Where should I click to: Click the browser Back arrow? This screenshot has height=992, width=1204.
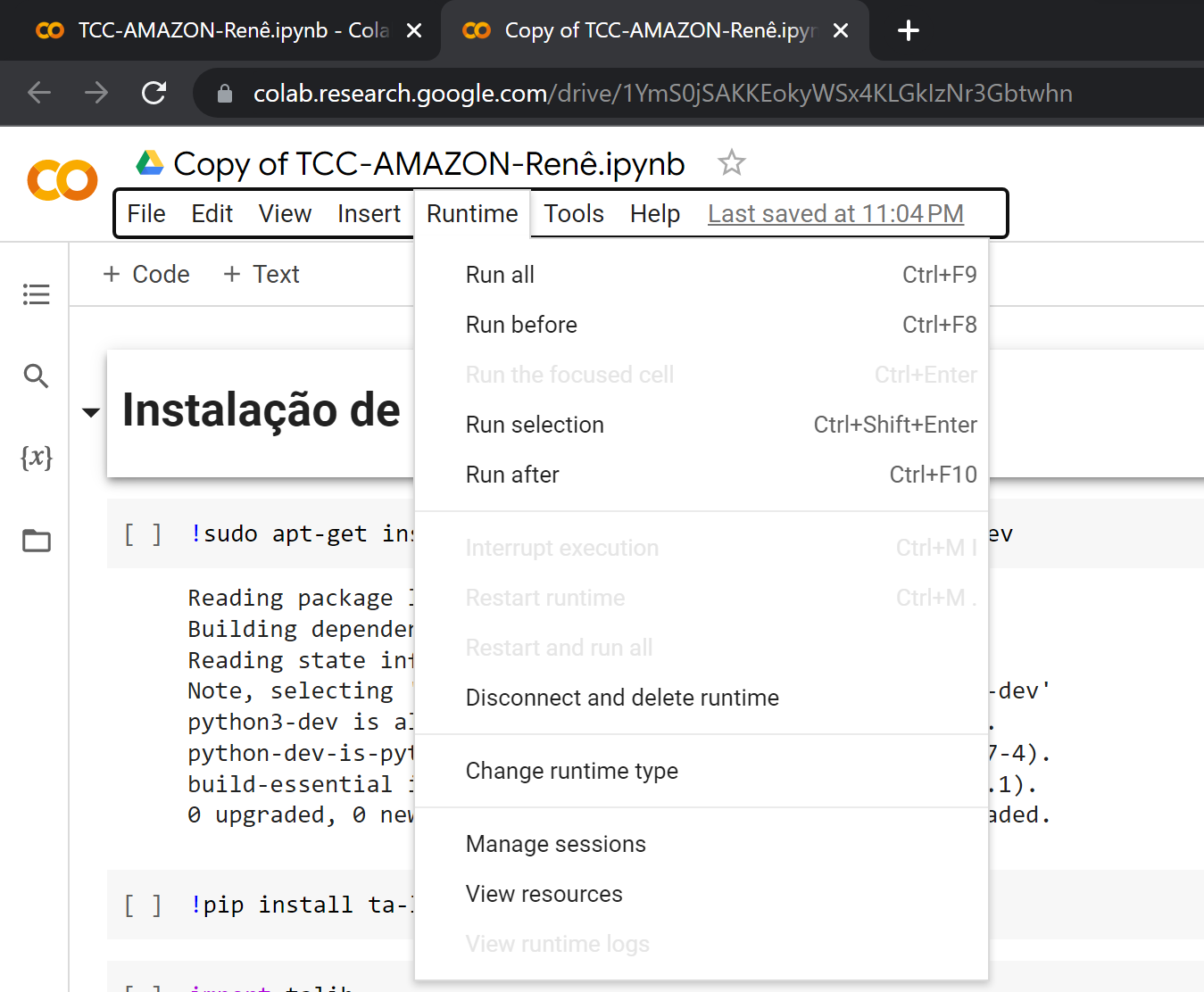click(x=39, y=93)
